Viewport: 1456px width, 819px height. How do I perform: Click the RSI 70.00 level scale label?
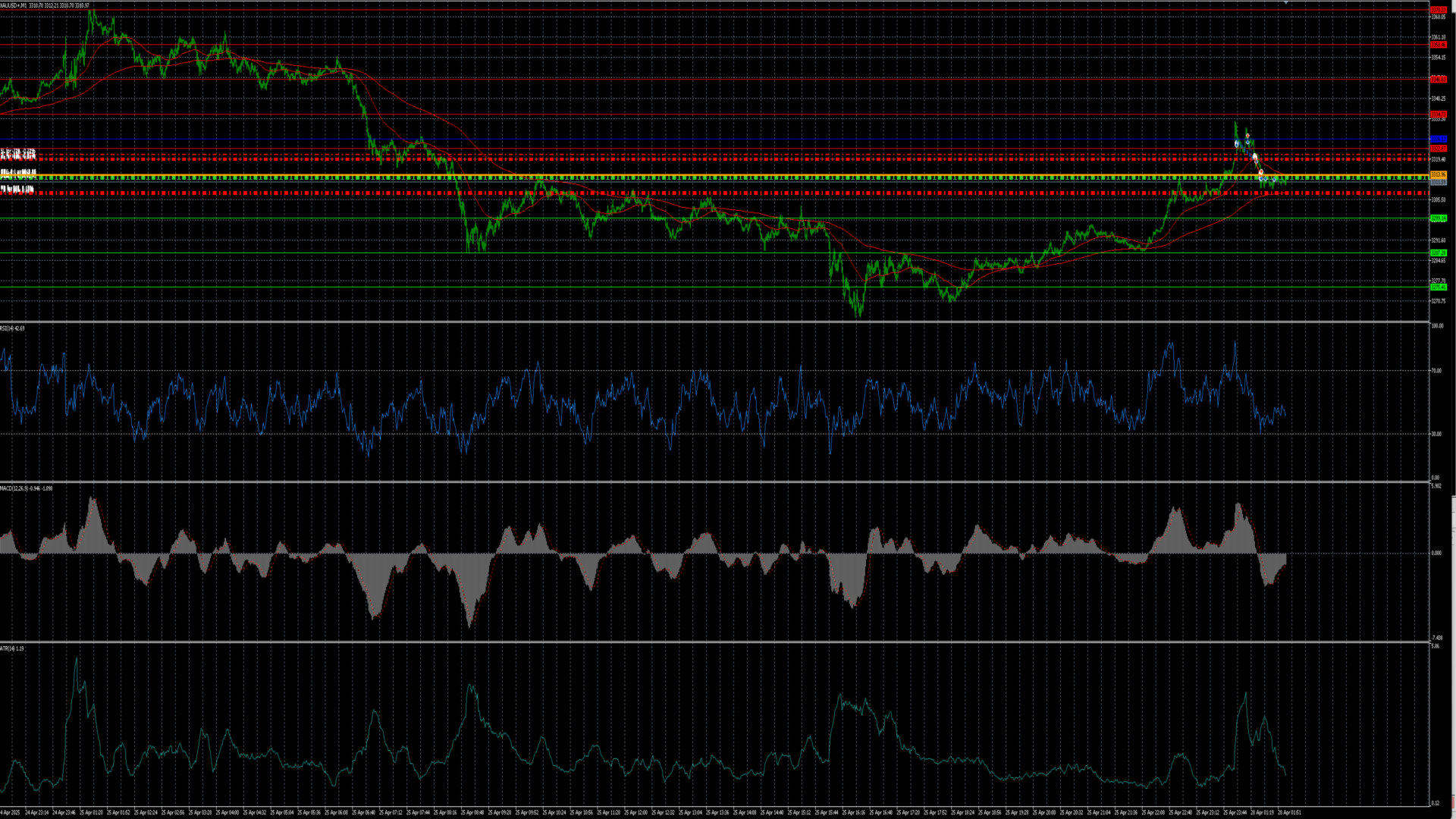point(1436,371)
